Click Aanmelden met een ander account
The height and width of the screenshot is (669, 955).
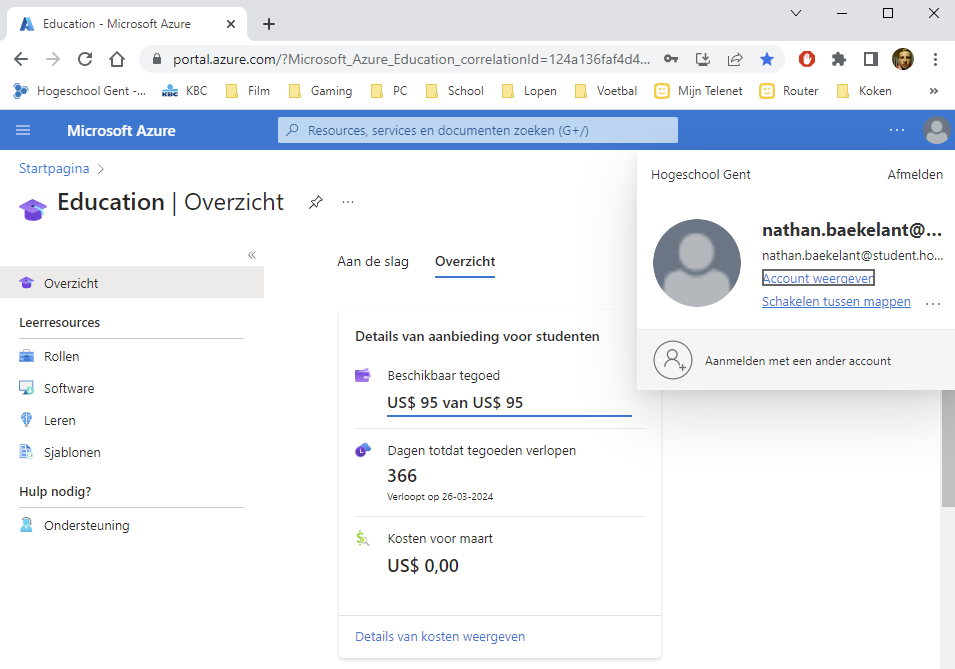797,361
